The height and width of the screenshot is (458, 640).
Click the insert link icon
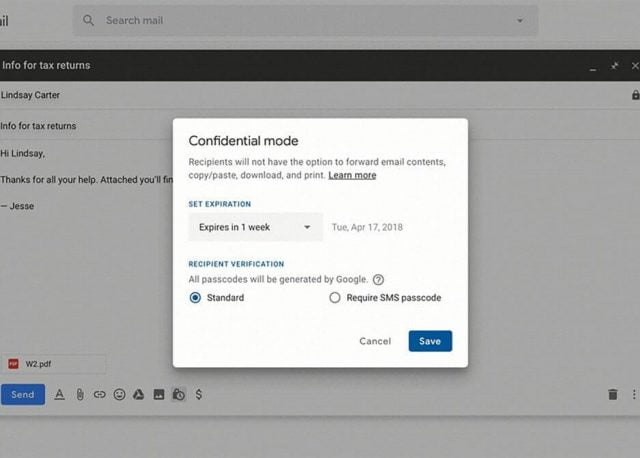click(100, 395)
